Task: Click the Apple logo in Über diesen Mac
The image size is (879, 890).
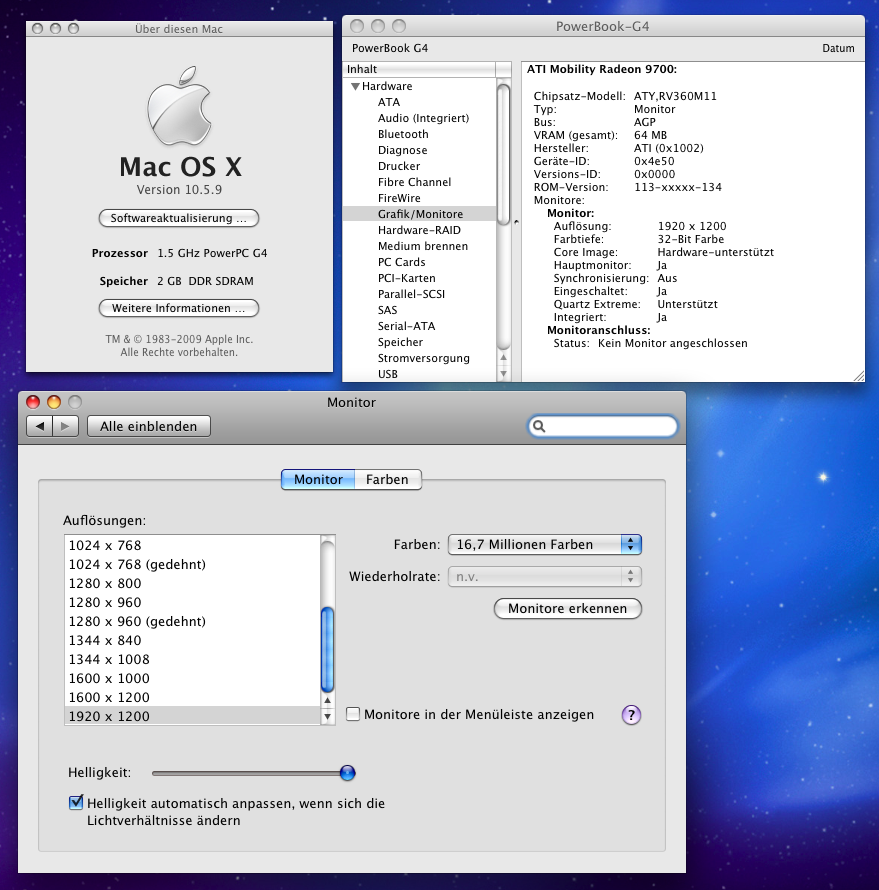Action: [179, 106]
